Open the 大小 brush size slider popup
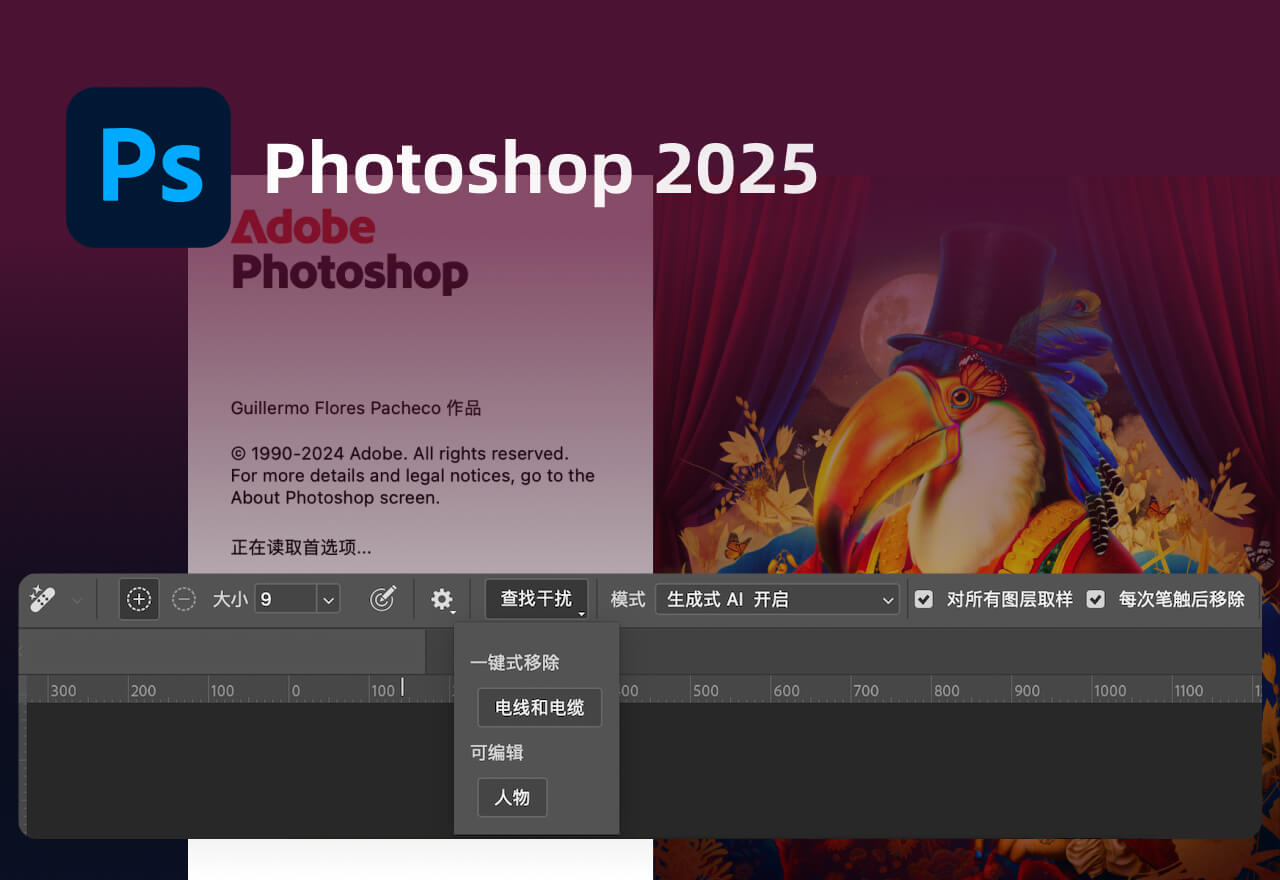1280x880 pixels. coord(329,599)
